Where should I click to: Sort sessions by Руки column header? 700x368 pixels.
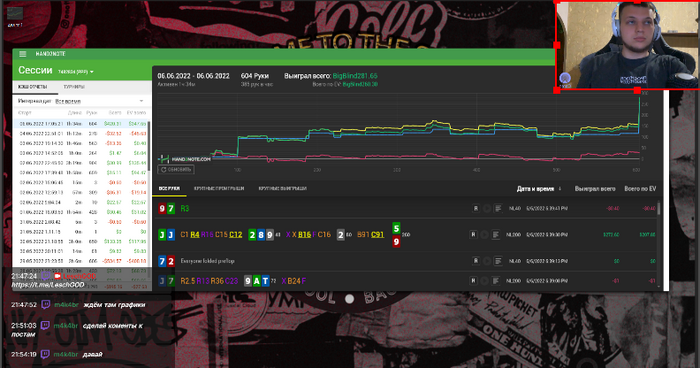[92, 113]
